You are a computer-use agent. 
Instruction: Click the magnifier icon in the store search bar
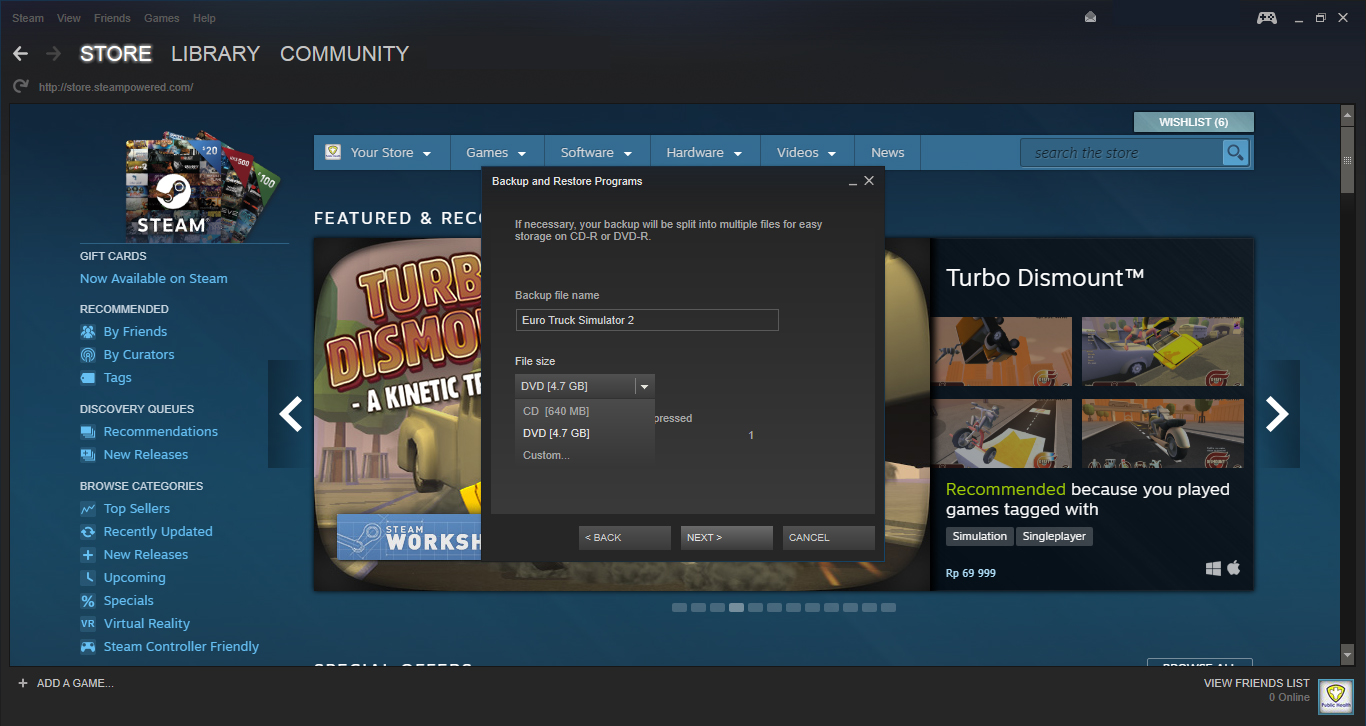1235,152
